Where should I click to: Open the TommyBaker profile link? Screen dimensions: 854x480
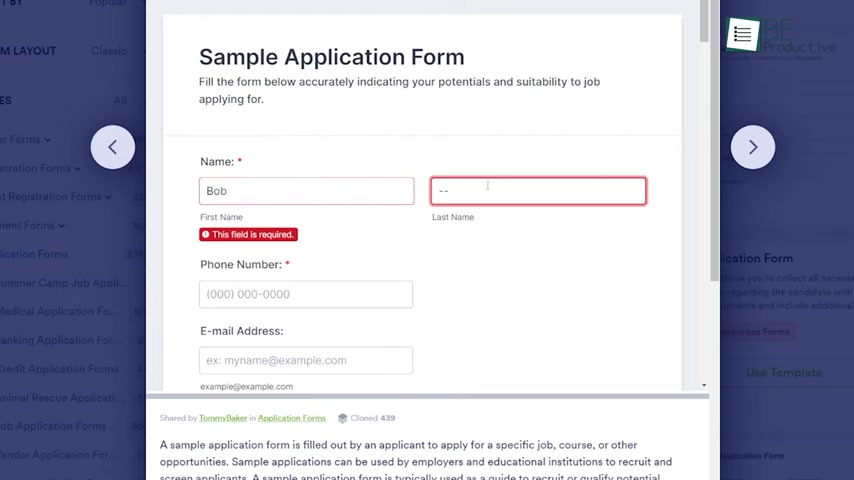(223, 418)
